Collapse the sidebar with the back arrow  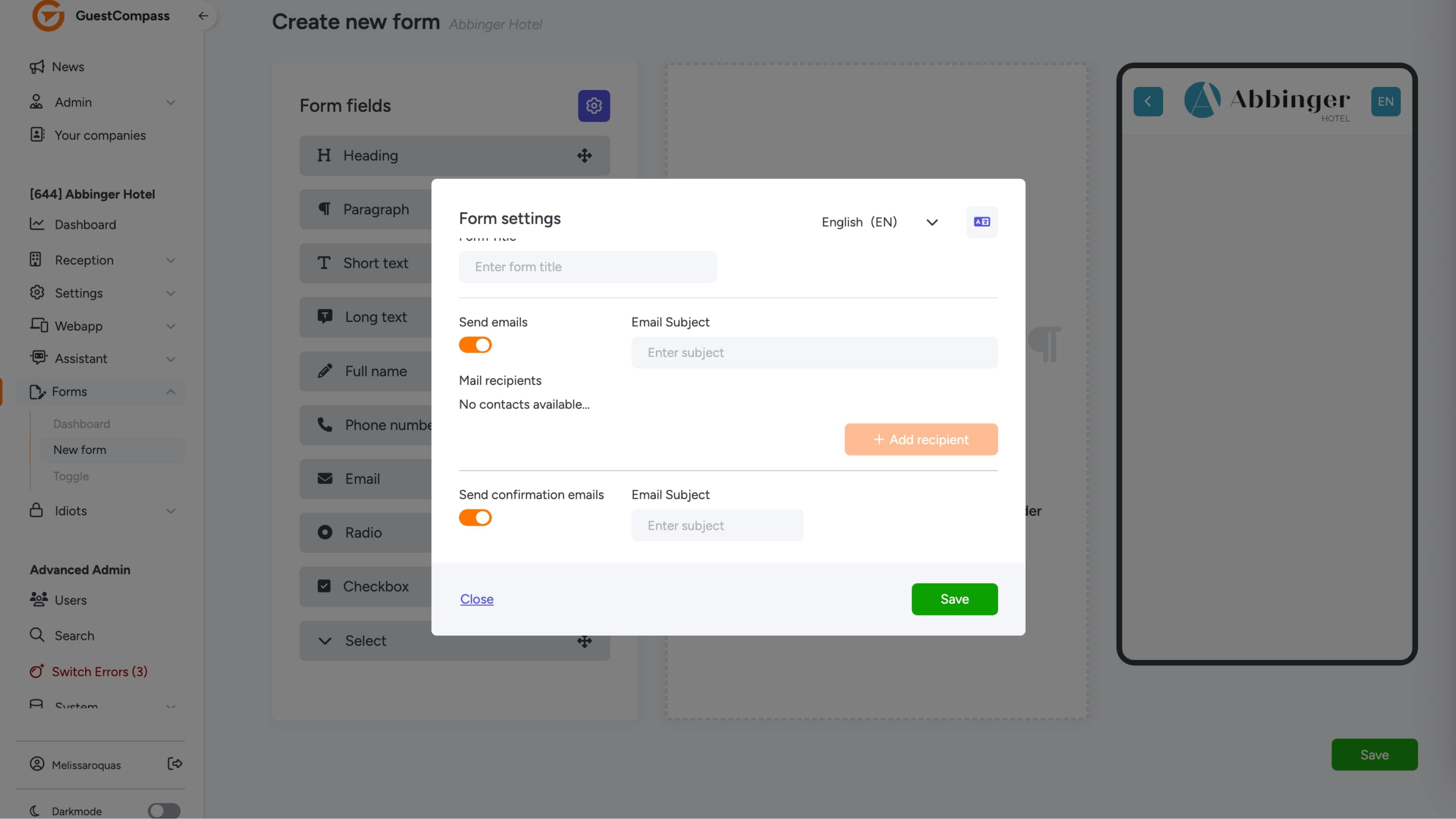pyautogui.click(x=203, y=16)
